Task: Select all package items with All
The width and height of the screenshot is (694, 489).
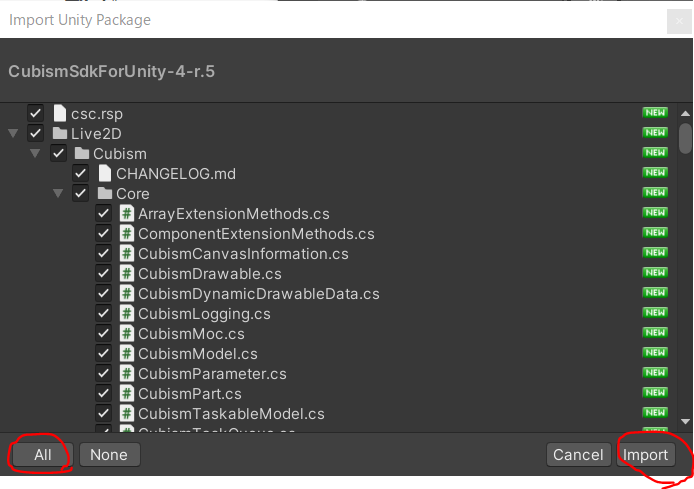Action: point(42,454)
